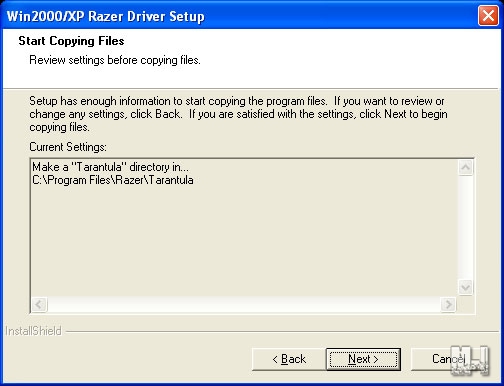
Task: Click the 'Make a "Tarantula" directory in...' line
Action: click(x=110, y=167)
